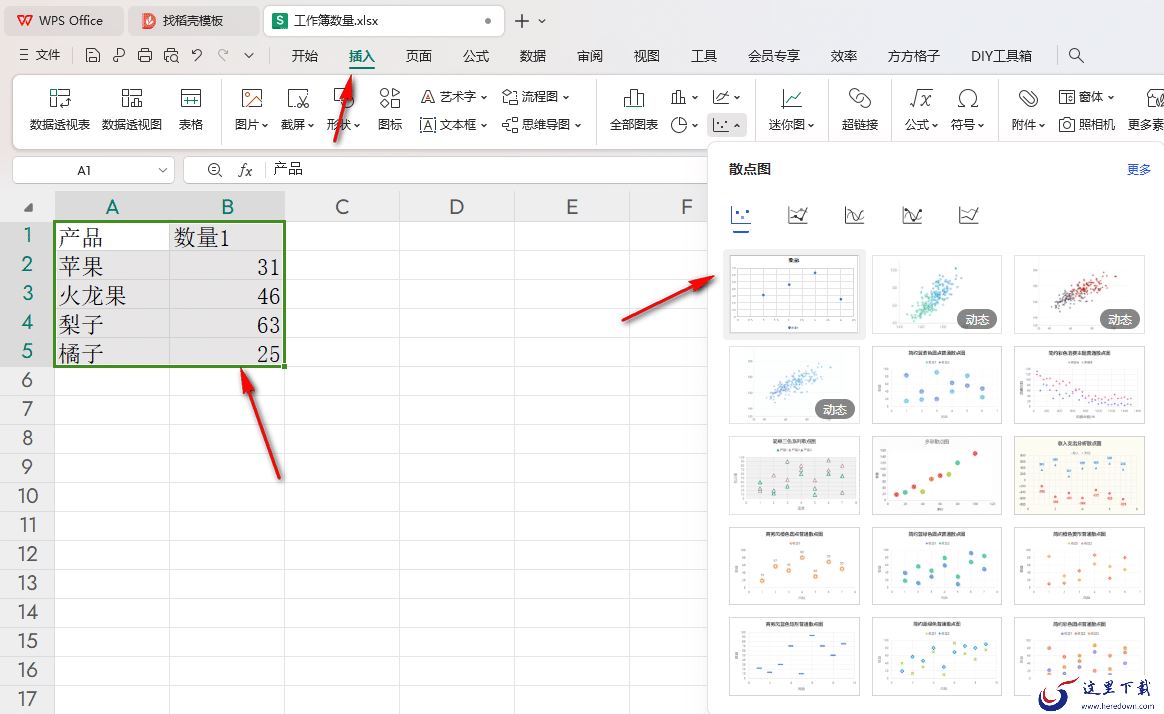The image size is (1164, 714).
Task: Open the 文件 file menu
Action: pos(39,55)
